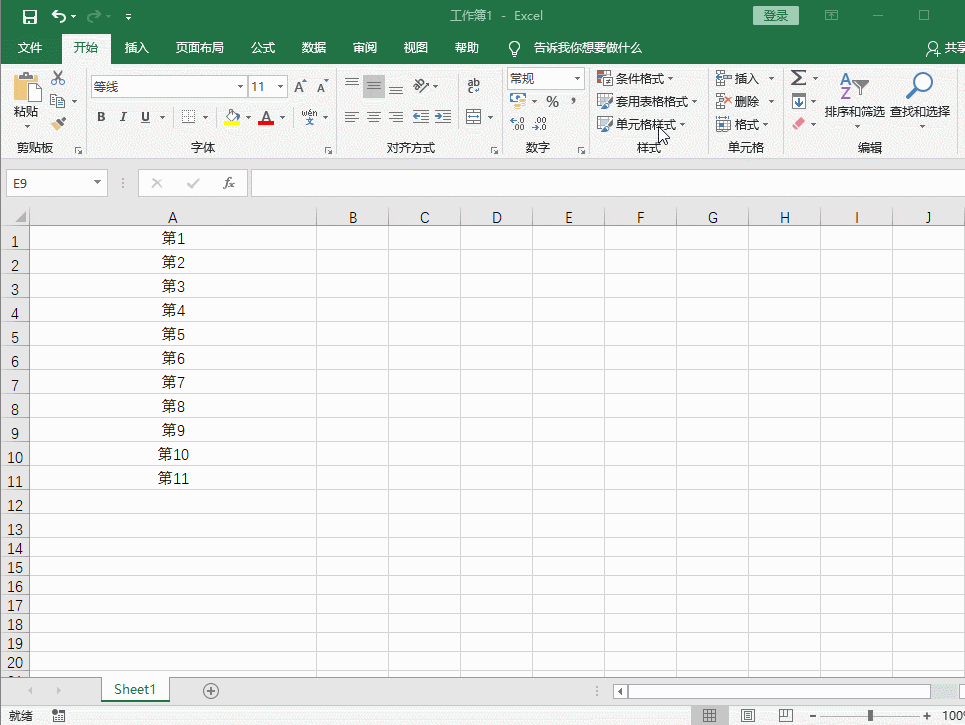Viewport: 965px width, 725px height.
Task: Decrease font size with small A
Action: pos(322,87)
